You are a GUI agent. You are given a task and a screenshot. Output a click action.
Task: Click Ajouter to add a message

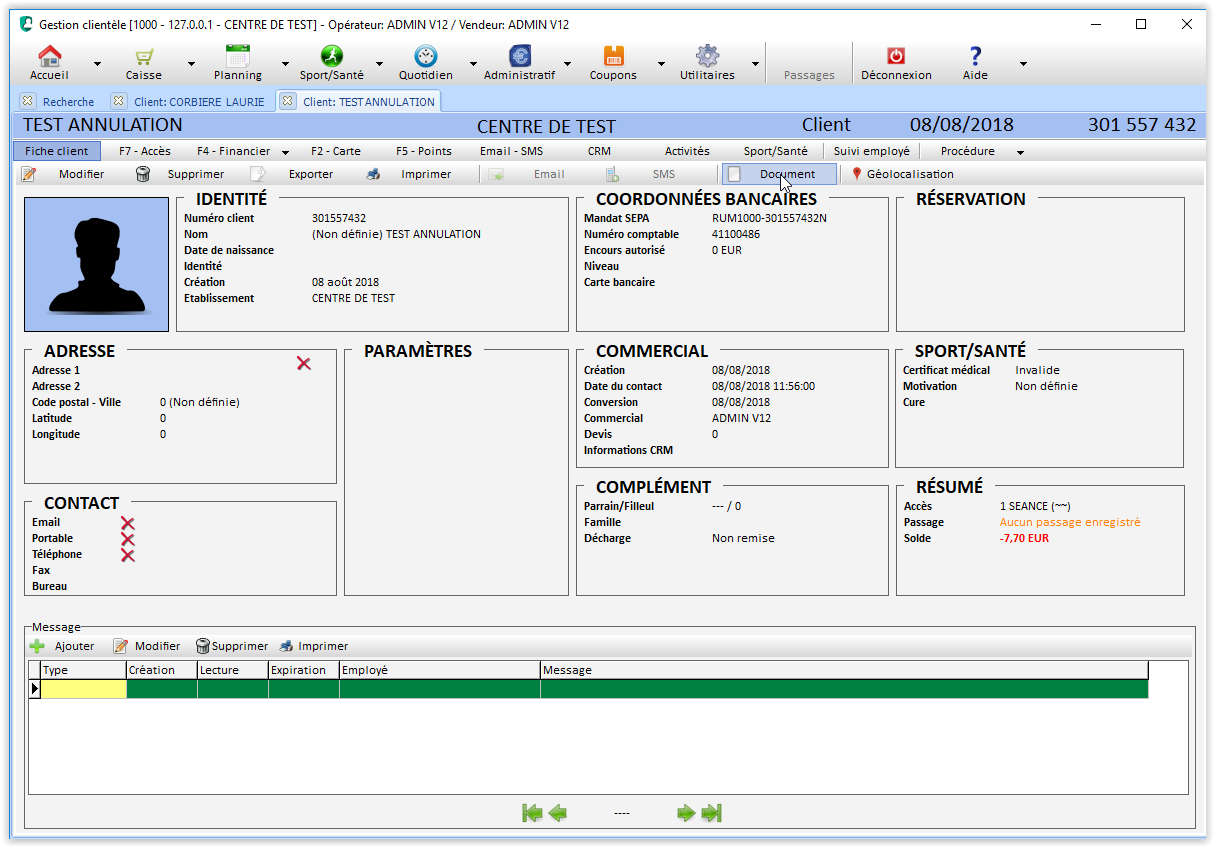click(x=62, y=646)
